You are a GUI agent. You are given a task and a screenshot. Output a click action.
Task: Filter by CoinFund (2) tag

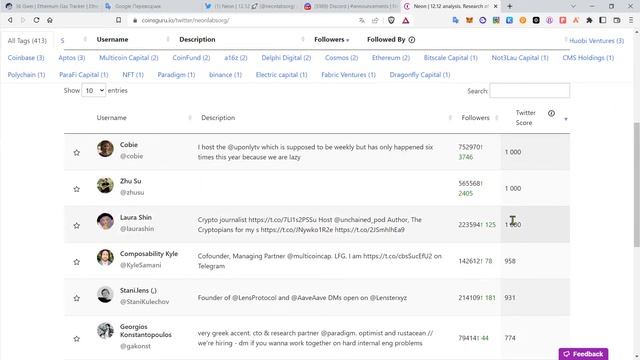(x=191, y=58)
